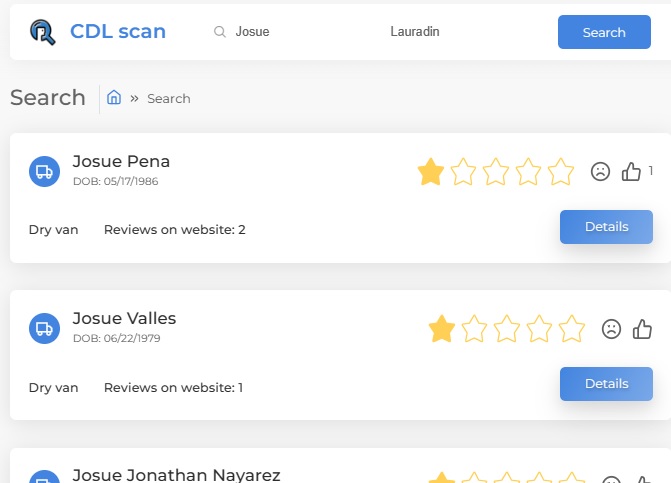The height and width of the screenshot is (483, 671).
Task: Click the blue Search button
Action: (604, 32)
